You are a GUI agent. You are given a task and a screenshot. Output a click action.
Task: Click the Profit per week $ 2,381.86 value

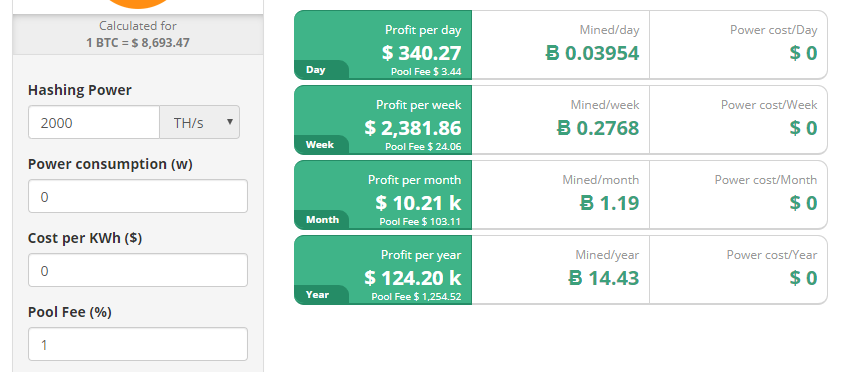click(x=412, y=128)
